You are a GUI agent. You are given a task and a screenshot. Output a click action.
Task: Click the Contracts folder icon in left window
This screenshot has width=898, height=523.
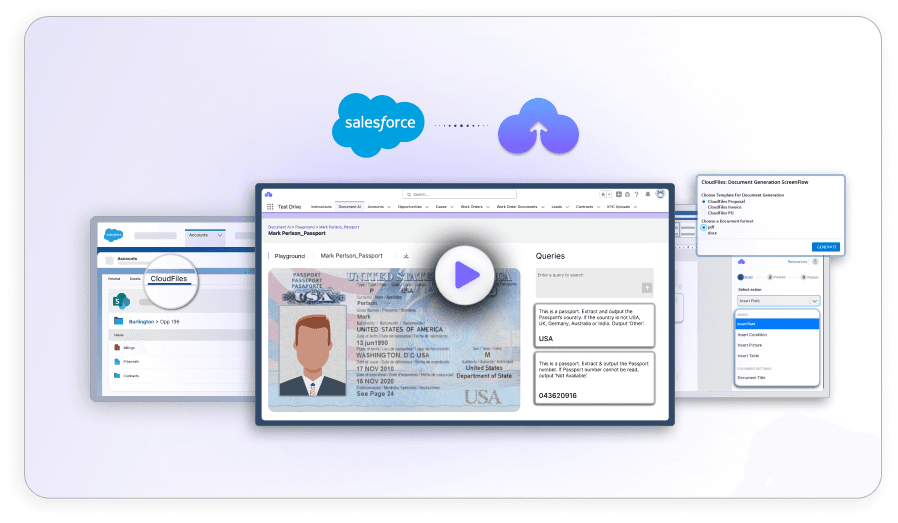117,376
